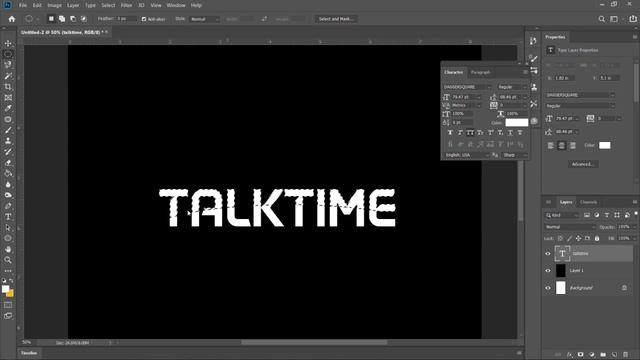Click the Subtract from selection icon
Screen dimensions: 640x360
73,19
